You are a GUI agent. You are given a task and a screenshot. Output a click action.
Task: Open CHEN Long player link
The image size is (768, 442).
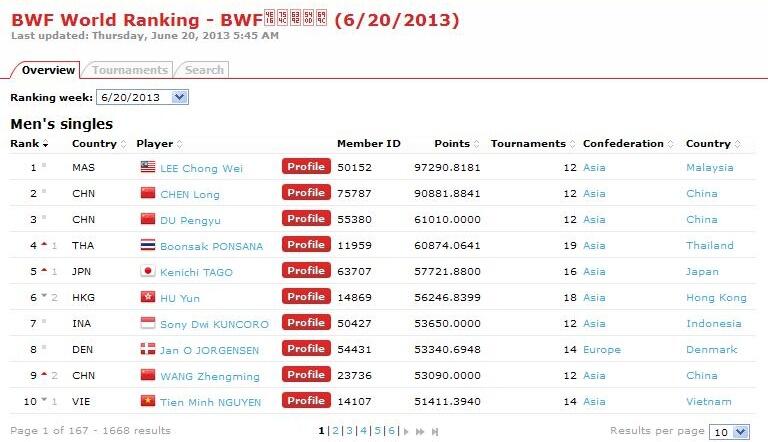click(x=190, y=195)
